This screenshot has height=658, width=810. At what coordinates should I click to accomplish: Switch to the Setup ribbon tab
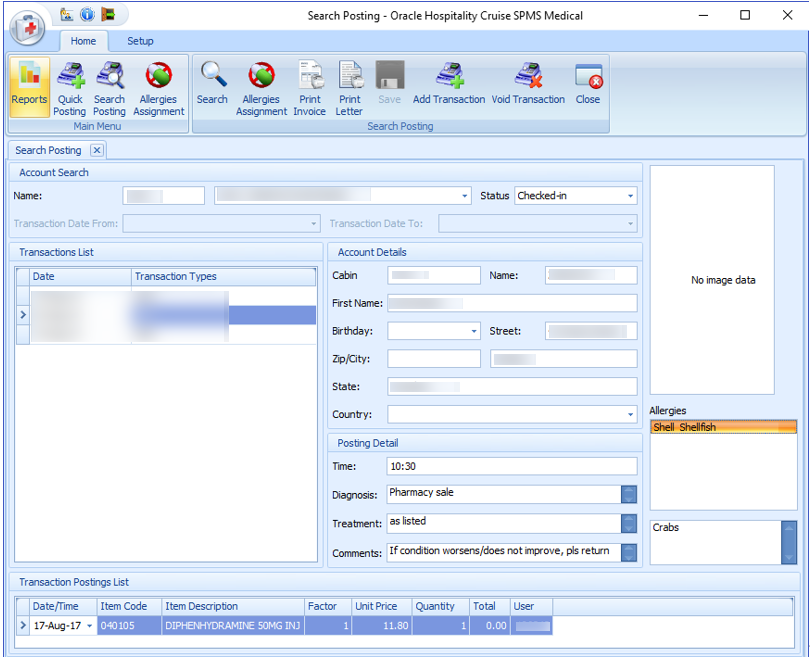(140, 41)
